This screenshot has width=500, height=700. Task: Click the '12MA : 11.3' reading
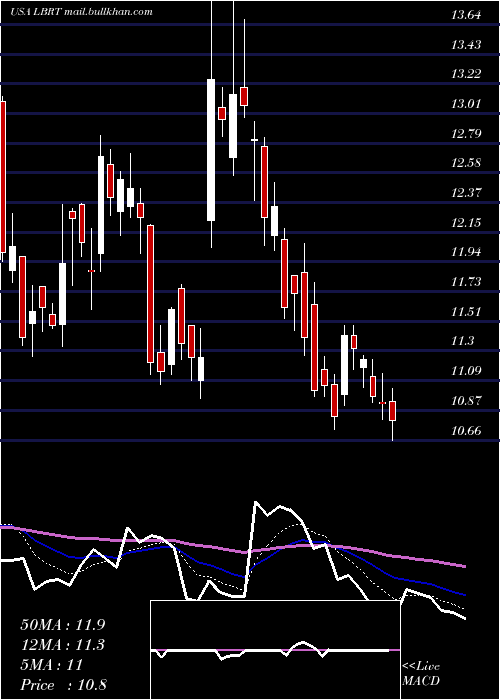click(63, 645)
